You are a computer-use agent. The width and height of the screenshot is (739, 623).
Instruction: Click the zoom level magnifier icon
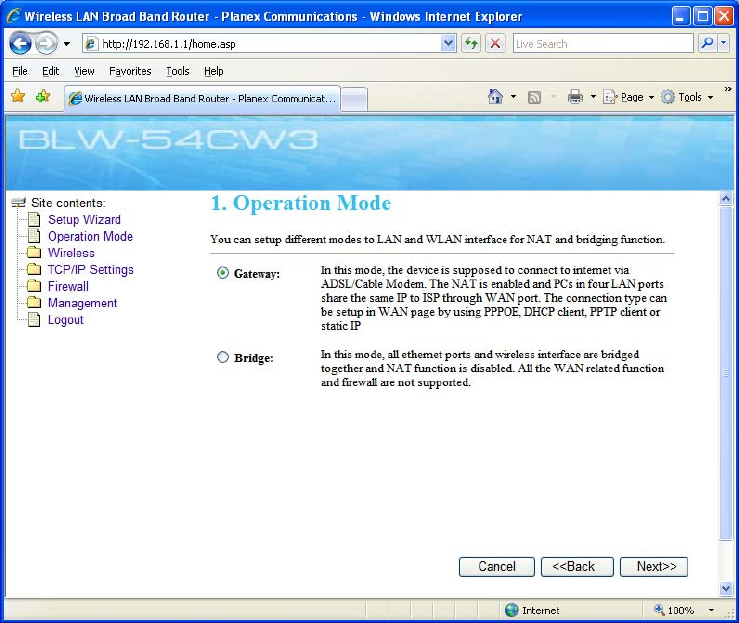click(659, 609)
